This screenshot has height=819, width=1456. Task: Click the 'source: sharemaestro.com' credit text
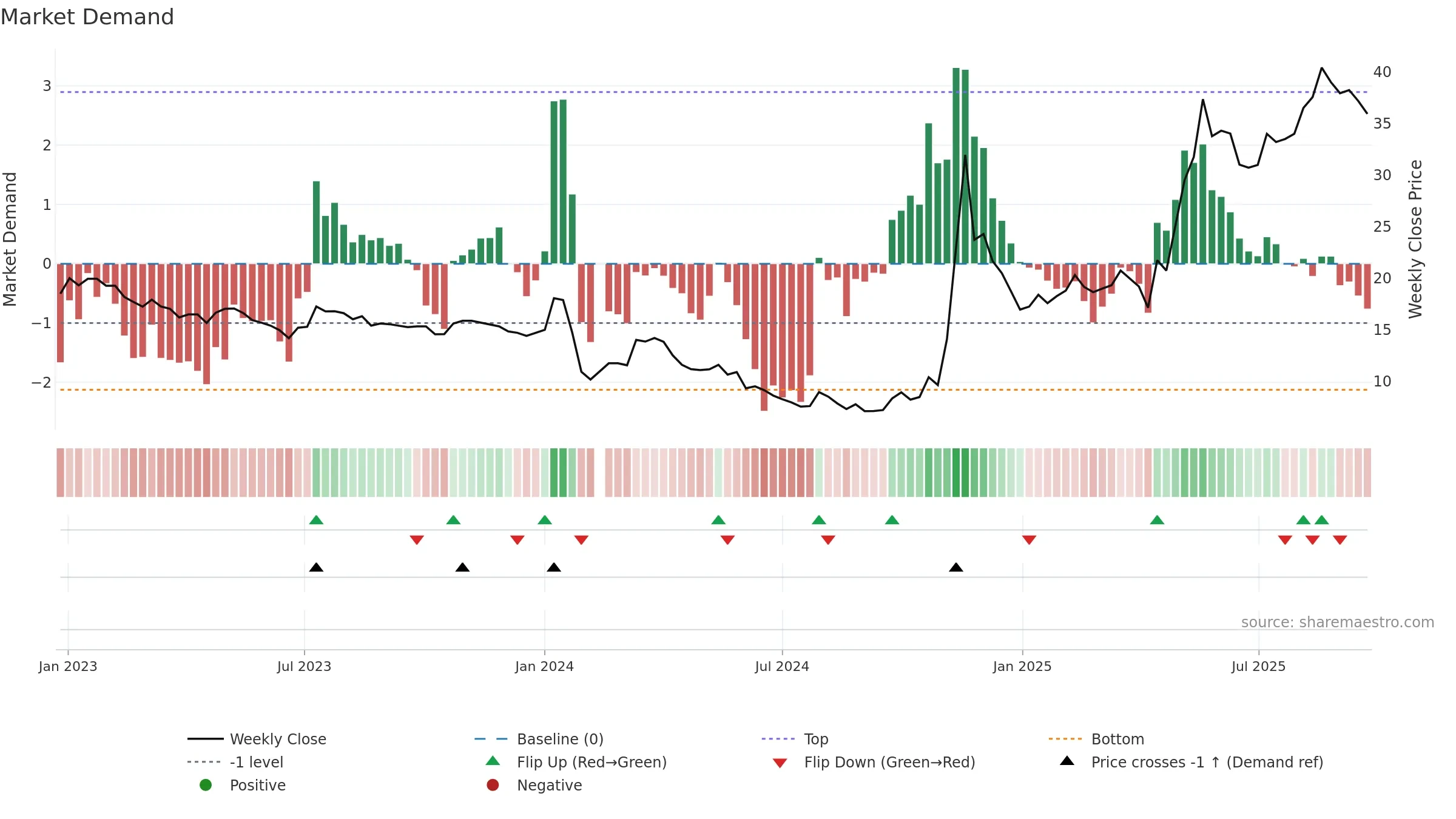(1337, 622)
